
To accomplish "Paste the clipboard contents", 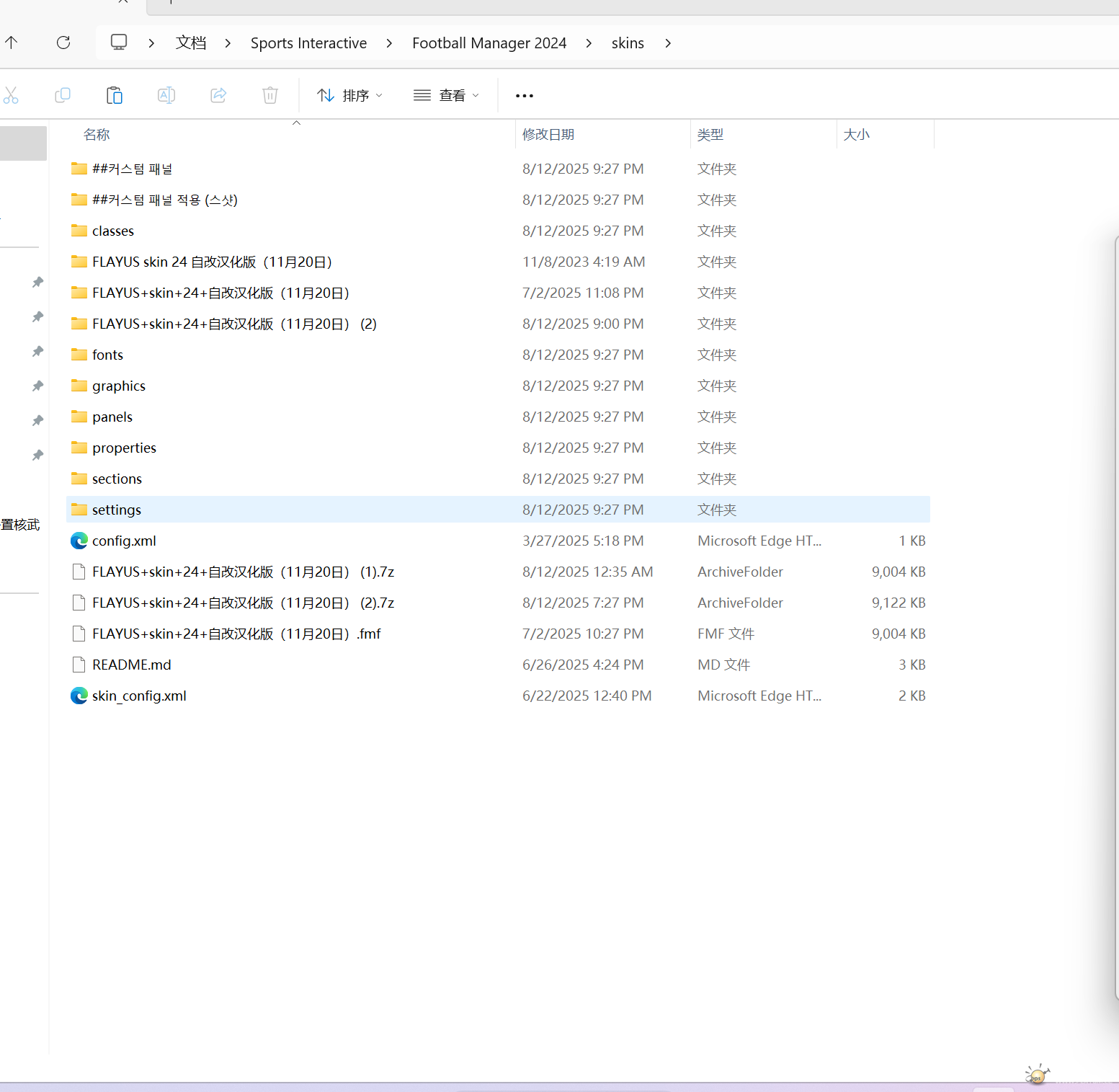I will click(114, 94).
